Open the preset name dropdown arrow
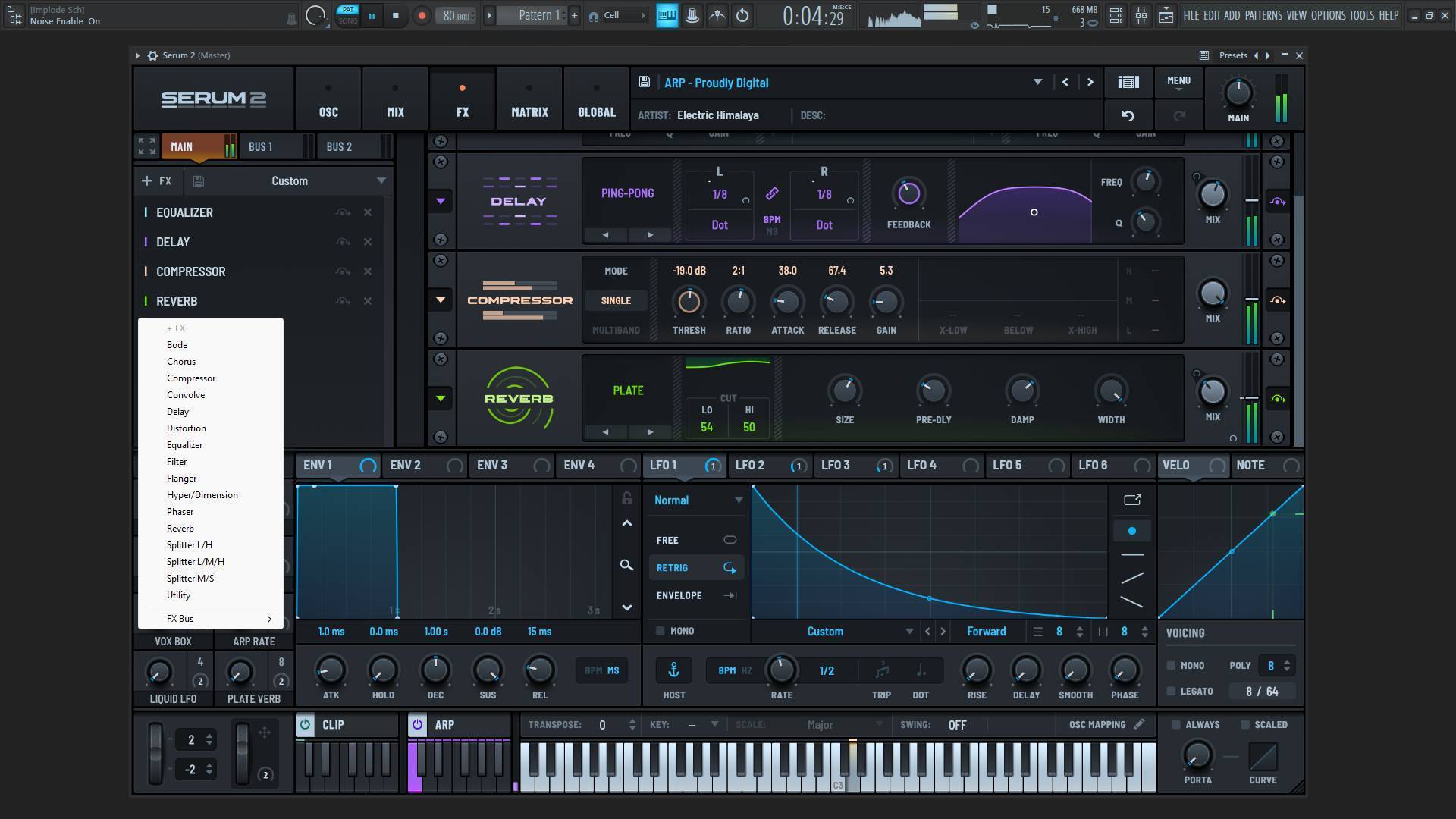This screenshot has width=1456, height=819. pos(1037,82)
